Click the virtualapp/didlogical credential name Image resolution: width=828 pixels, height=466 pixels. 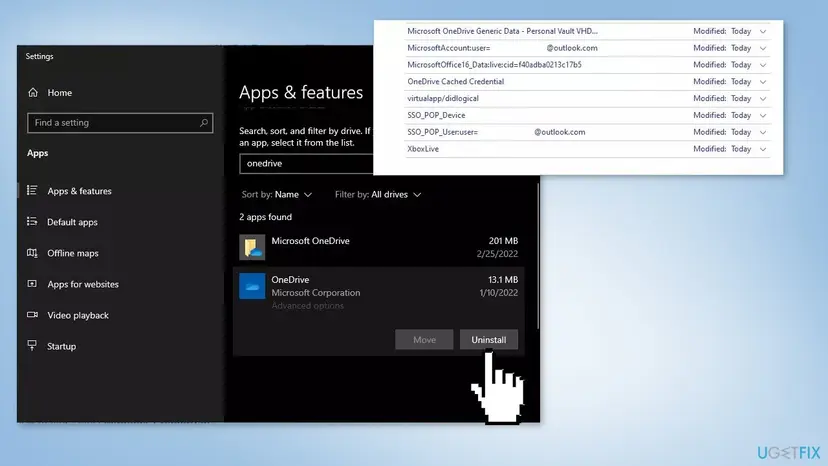click(x=443, y=98)
